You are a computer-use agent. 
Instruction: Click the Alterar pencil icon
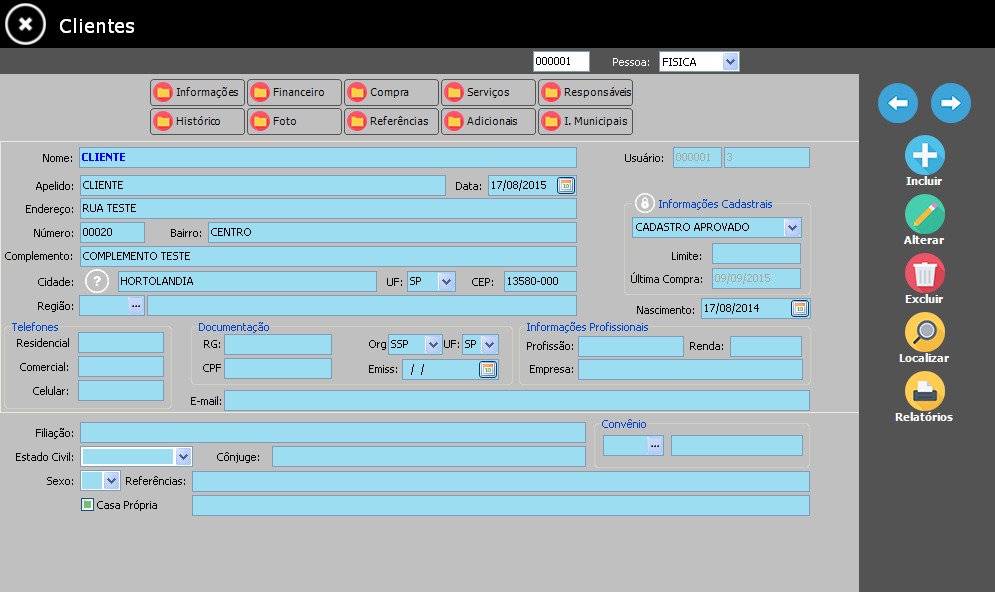point(925,214)
